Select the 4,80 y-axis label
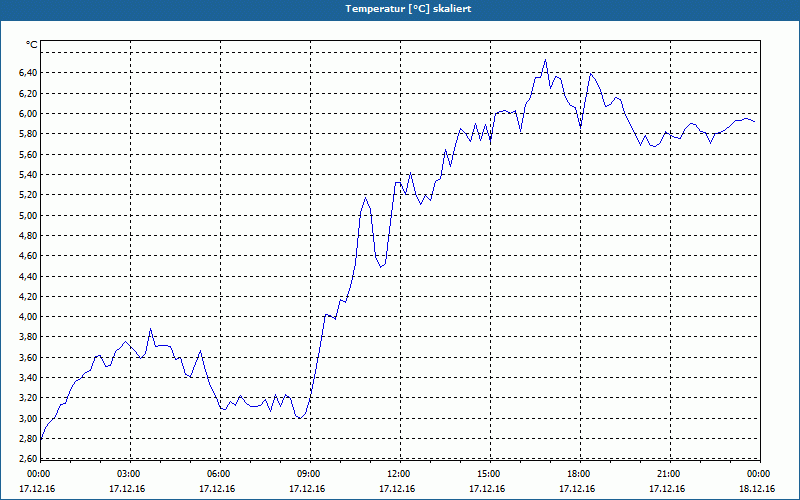Screen dimensions: 800x500 (x=28, y=236)
